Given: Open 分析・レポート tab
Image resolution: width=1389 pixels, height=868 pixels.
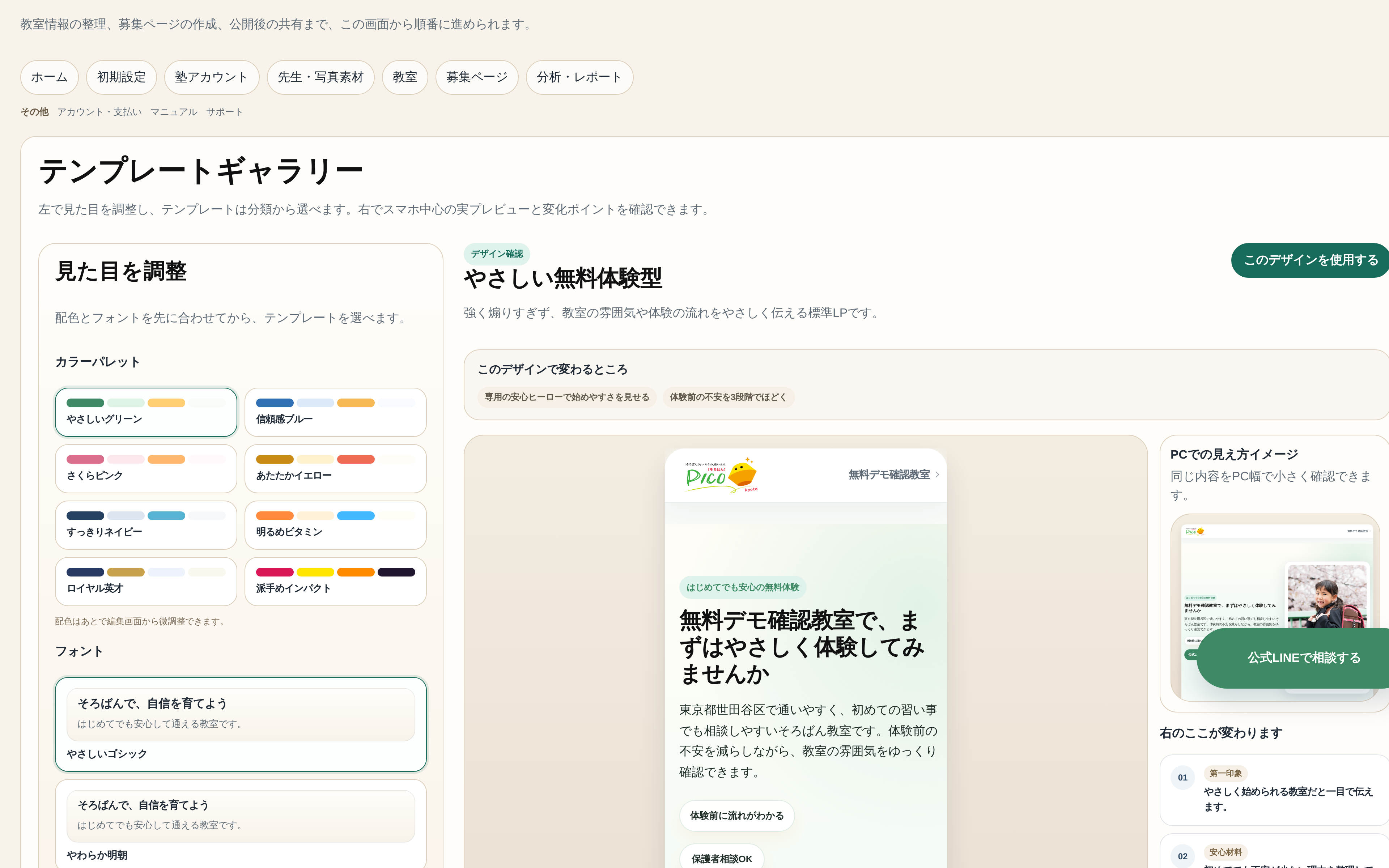Looking at the screenshot, I should 579,77.
